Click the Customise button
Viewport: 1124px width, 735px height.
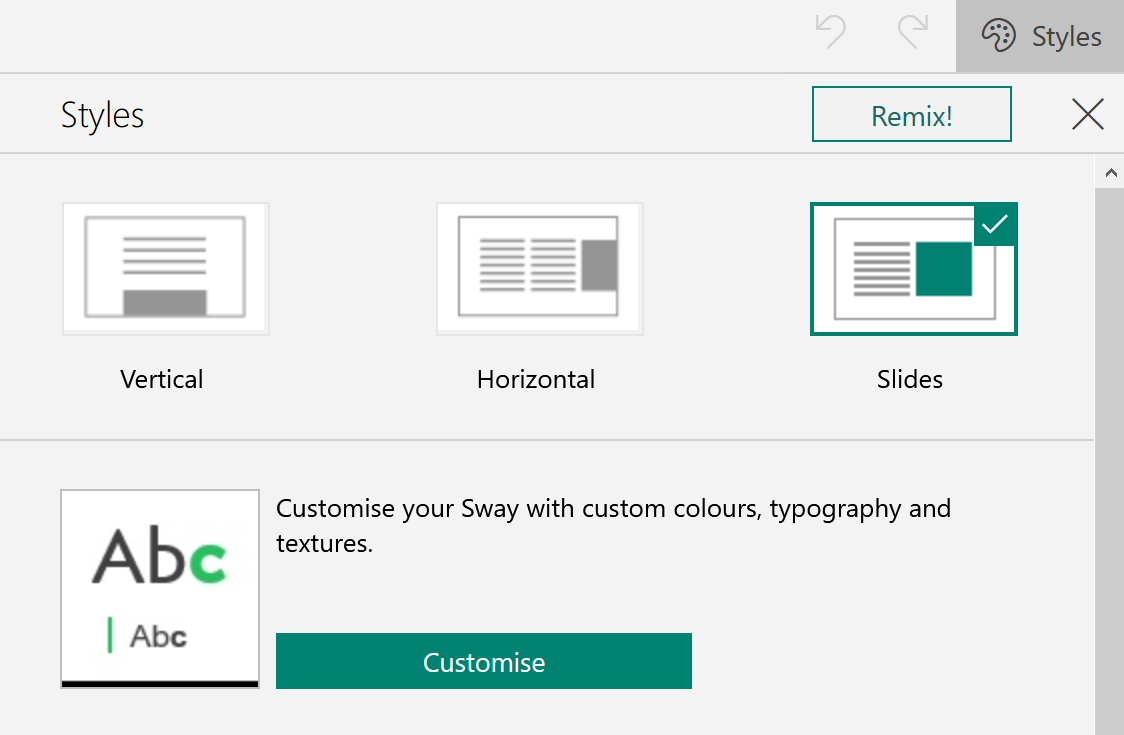tap(484, 662)
